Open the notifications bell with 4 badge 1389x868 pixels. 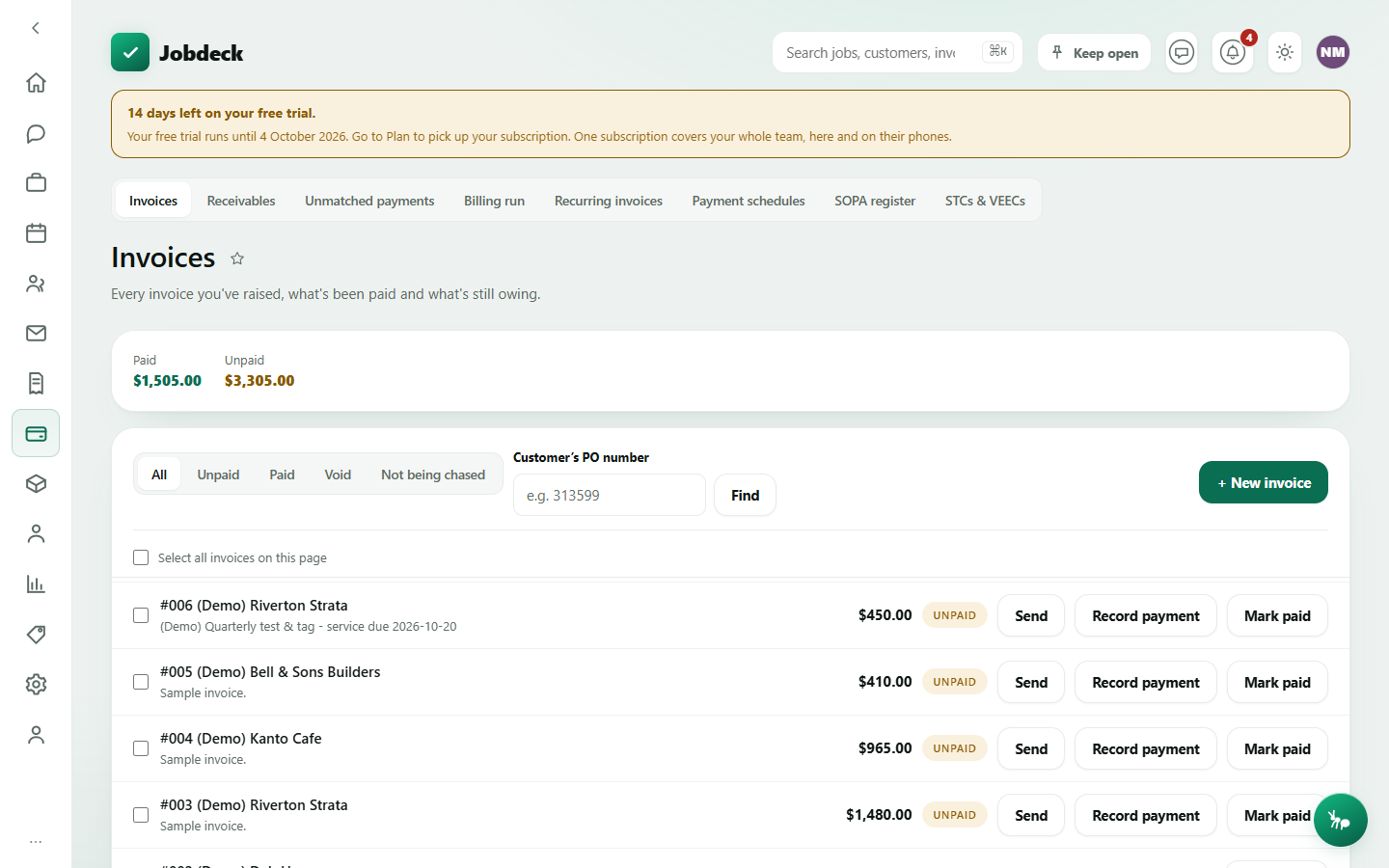coord(1233,52)
